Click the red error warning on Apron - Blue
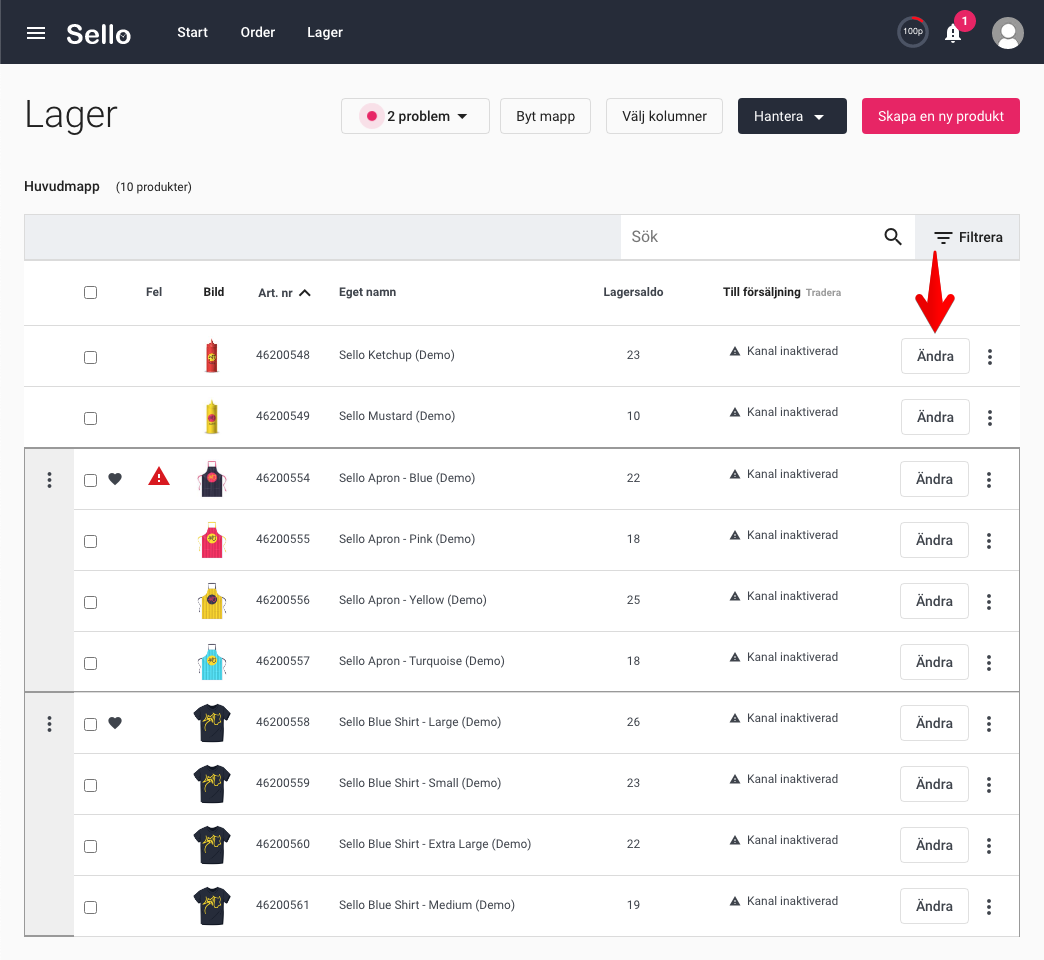1044x960 pixels. tap(158, 476)
